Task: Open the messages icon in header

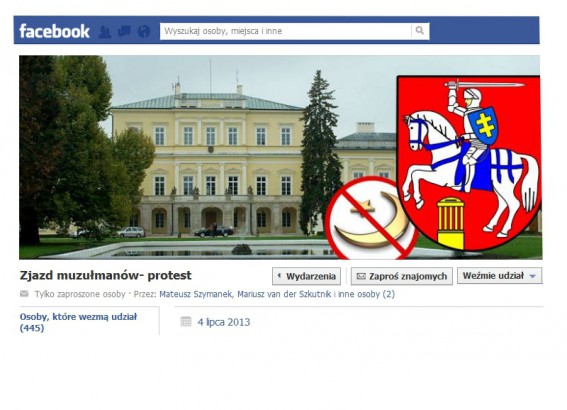Action: [x=124, y=31]
